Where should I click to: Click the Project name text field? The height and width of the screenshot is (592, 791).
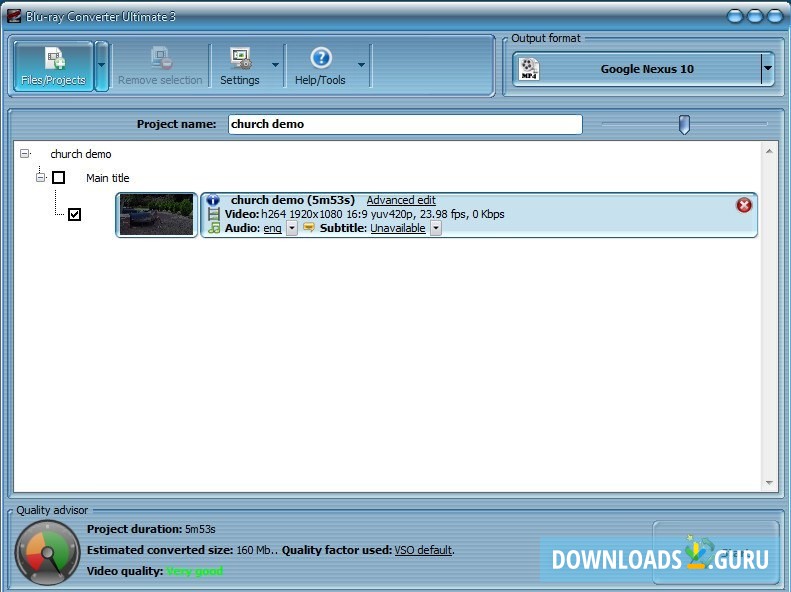(x=404, y=124)
